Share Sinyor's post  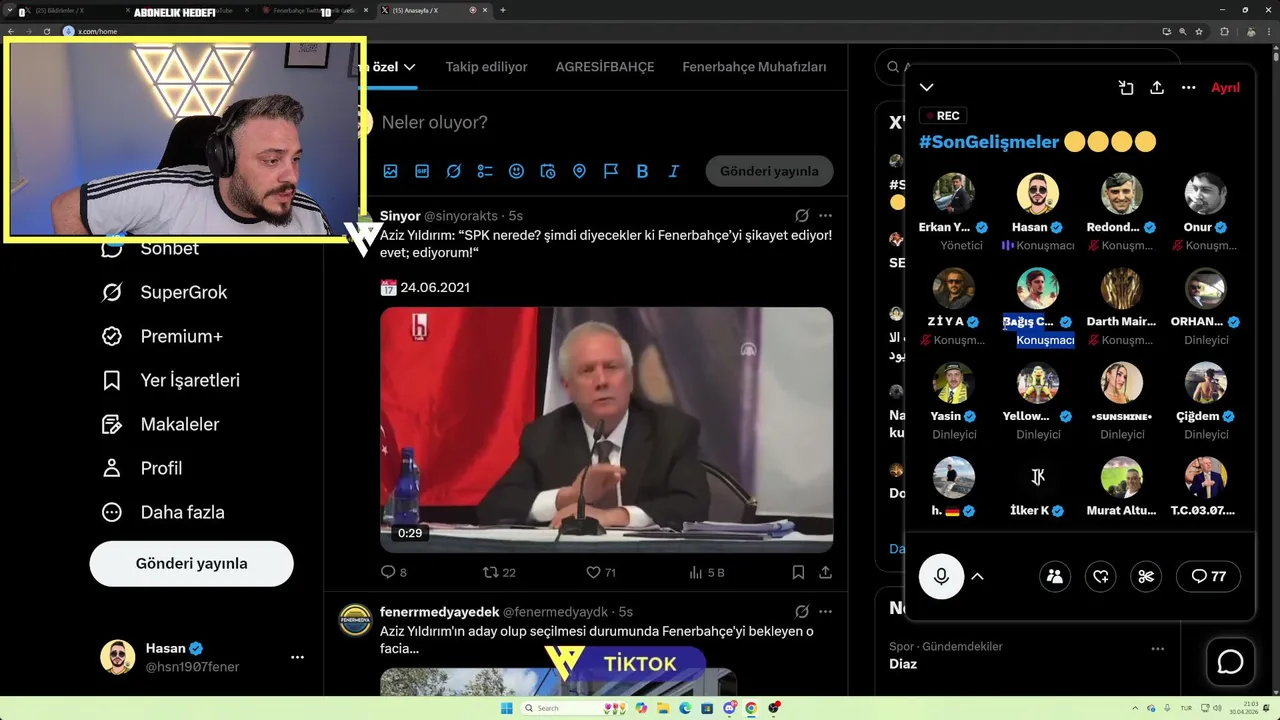coord(825,572)
